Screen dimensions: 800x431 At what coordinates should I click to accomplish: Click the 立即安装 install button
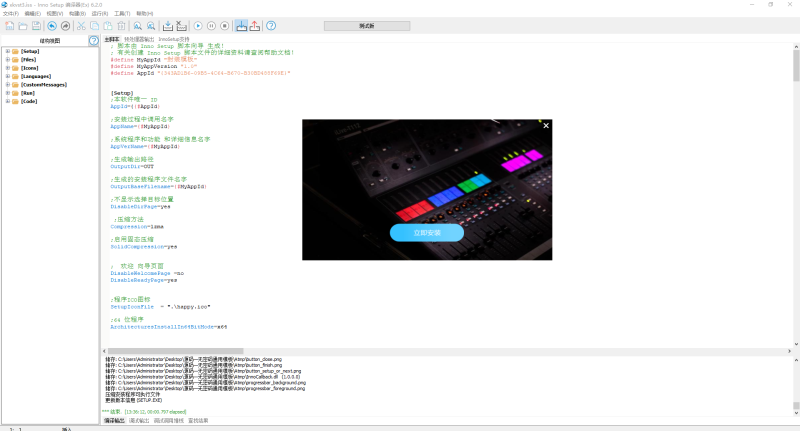[x=427, y=233]
